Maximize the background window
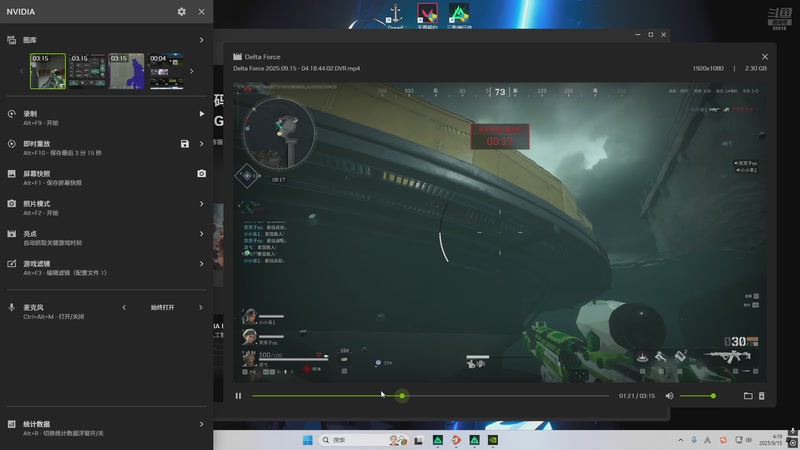800x450 pixels. (x=651, y=35)
